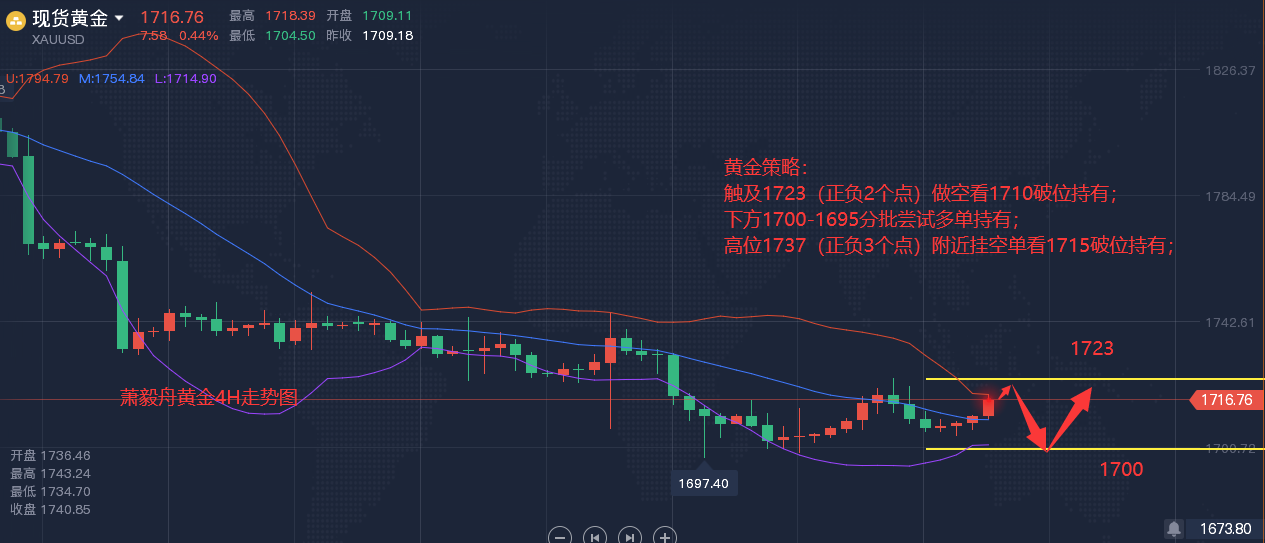Click the 1784.49 price axis label
Screen dimensions: 1265x543
click(x=1230, y=196)
